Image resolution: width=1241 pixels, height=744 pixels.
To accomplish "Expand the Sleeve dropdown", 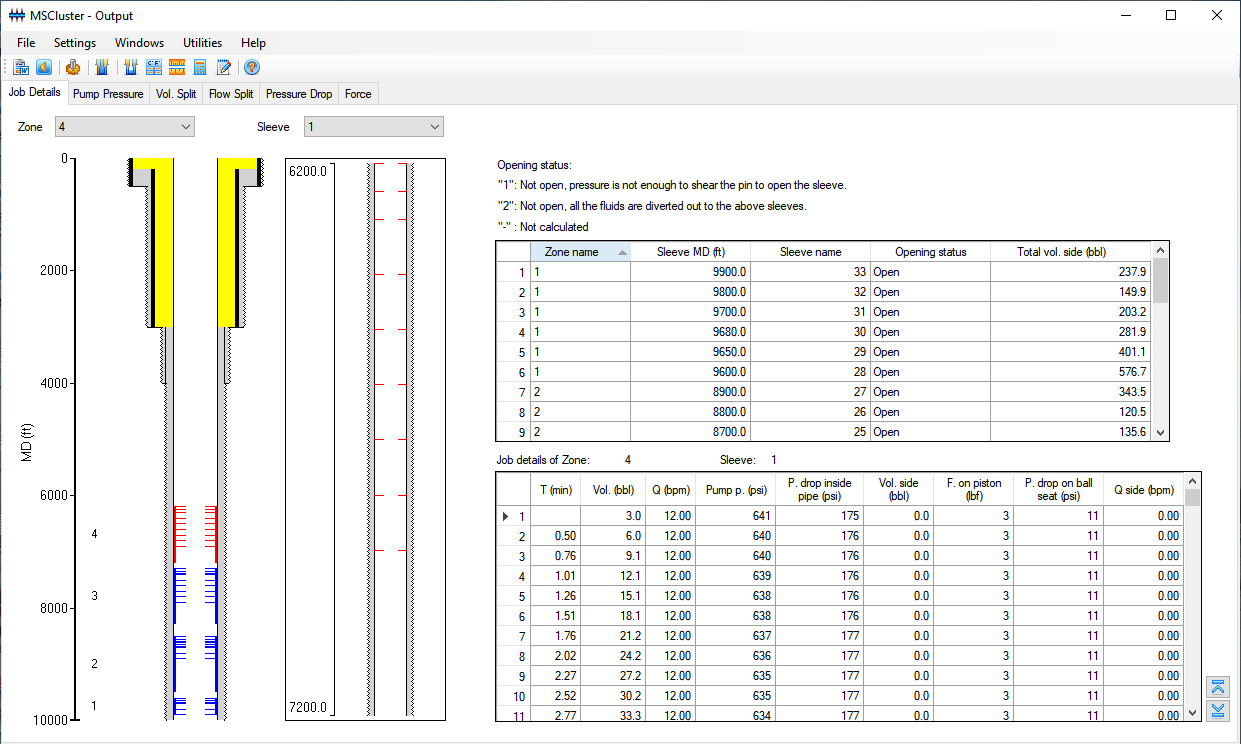I will [x=434, y=127].
